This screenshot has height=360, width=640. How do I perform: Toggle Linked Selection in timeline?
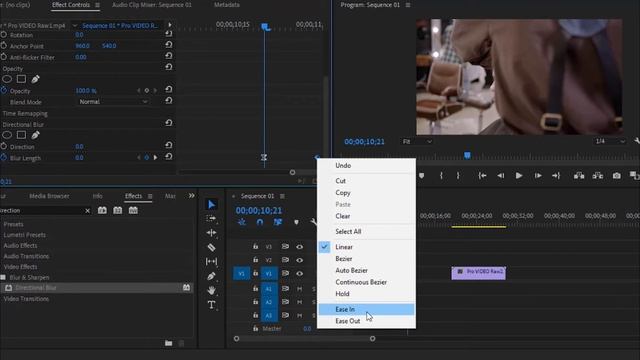coord(278,222)
